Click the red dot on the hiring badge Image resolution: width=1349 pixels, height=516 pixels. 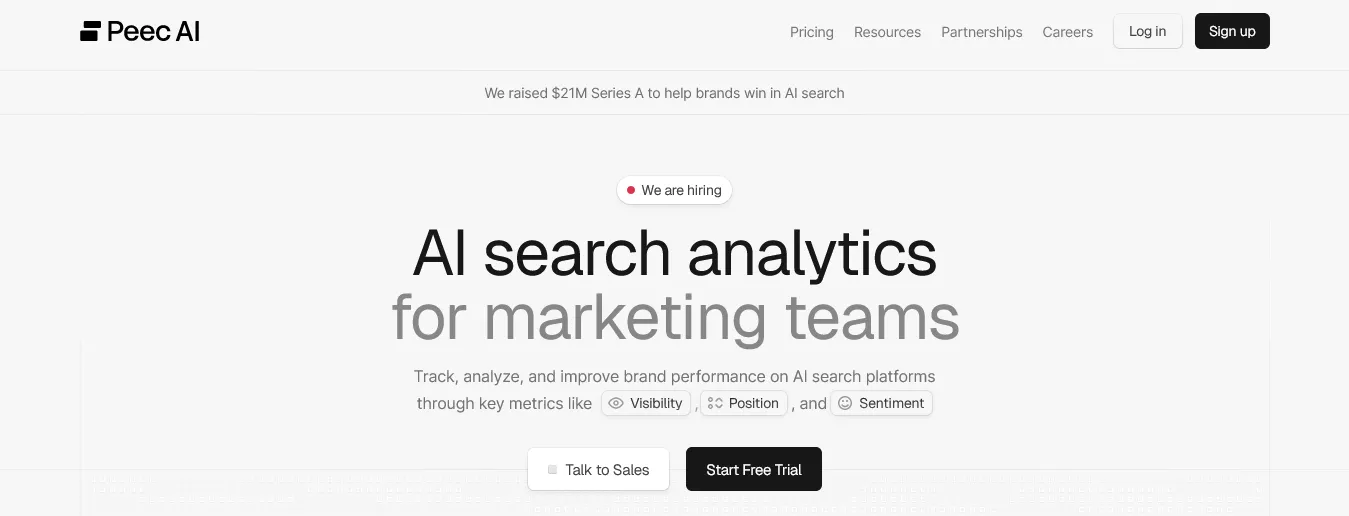[x=631, y=190]
